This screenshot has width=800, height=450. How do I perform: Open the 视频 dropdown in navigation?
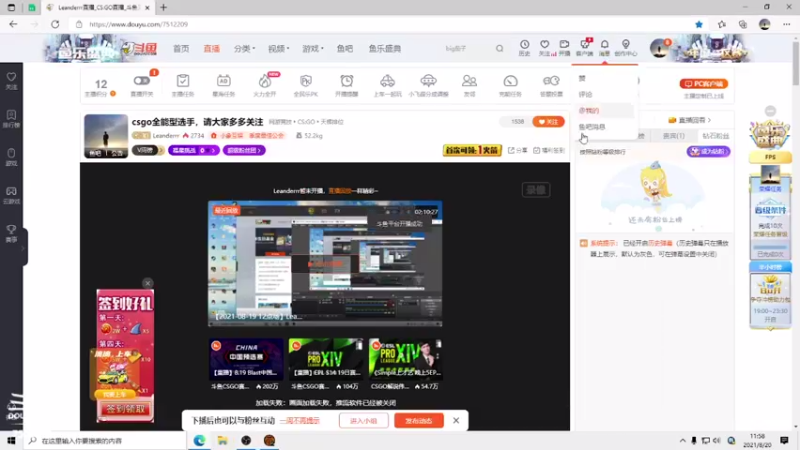point(279,48)
